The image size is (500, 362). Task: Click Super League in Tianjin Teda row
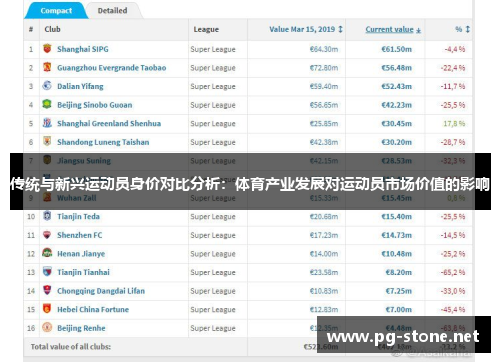click(213, 217)
